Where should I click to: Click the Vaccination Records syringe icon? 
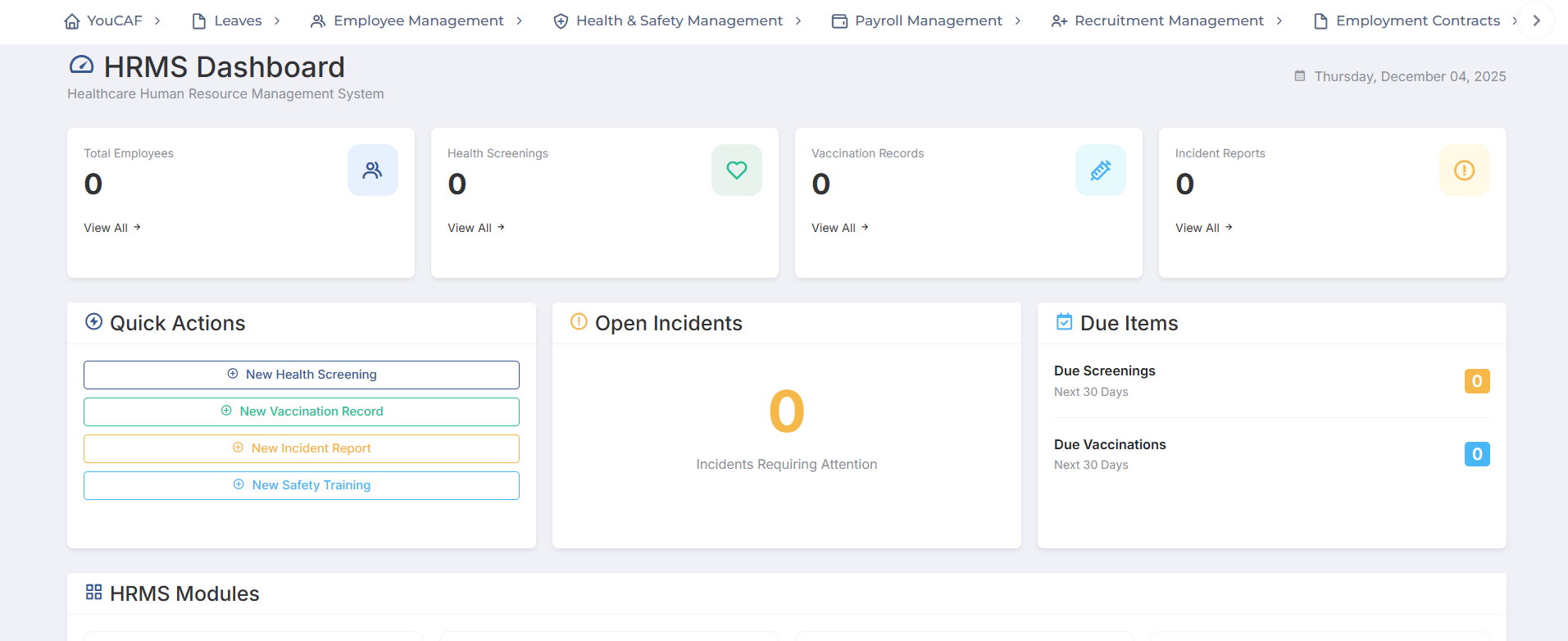pyautogui.click(x=1100, y=170)
